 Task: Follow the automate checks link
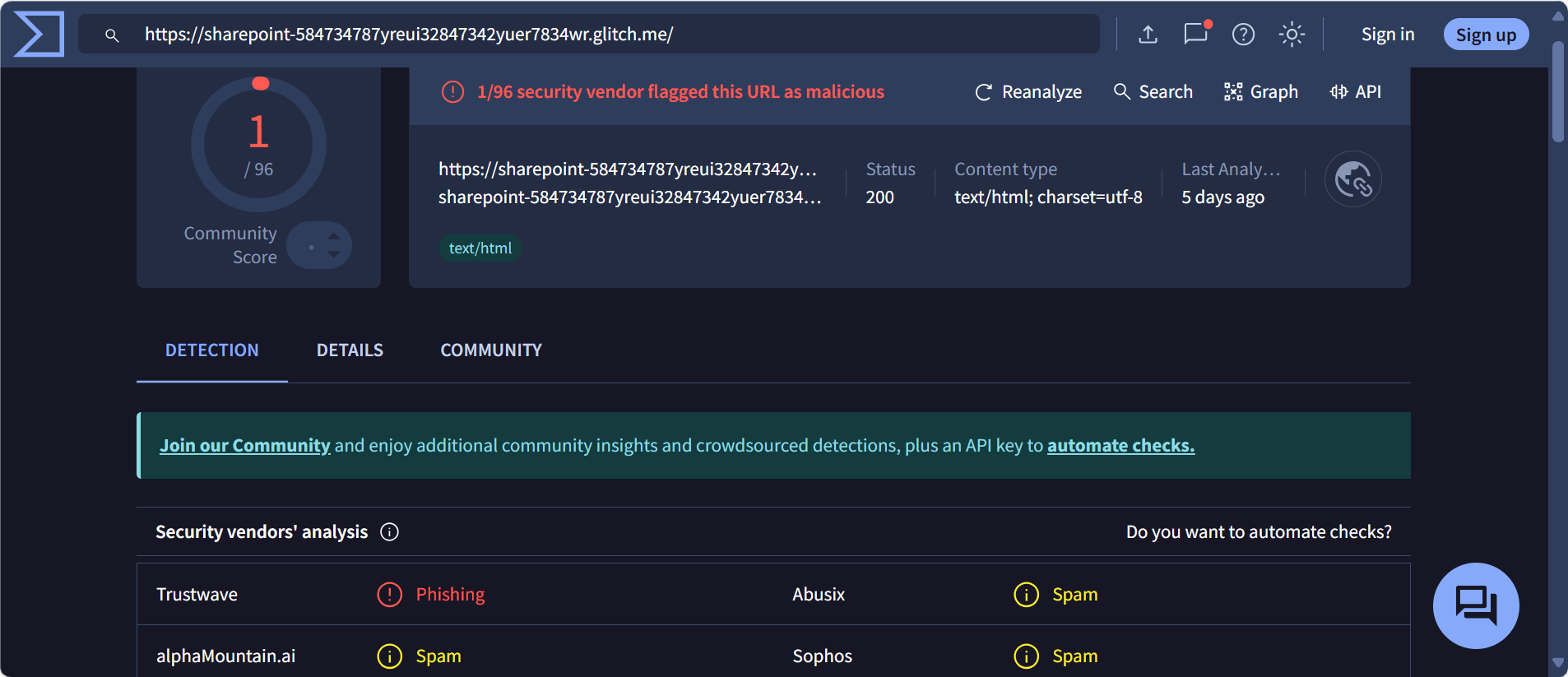[1120, 446]
